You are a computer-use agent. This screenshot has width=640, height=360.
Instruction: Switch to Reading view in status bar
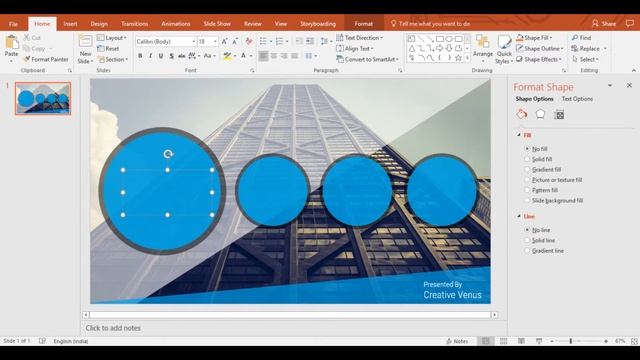click(x=521, y=341)
